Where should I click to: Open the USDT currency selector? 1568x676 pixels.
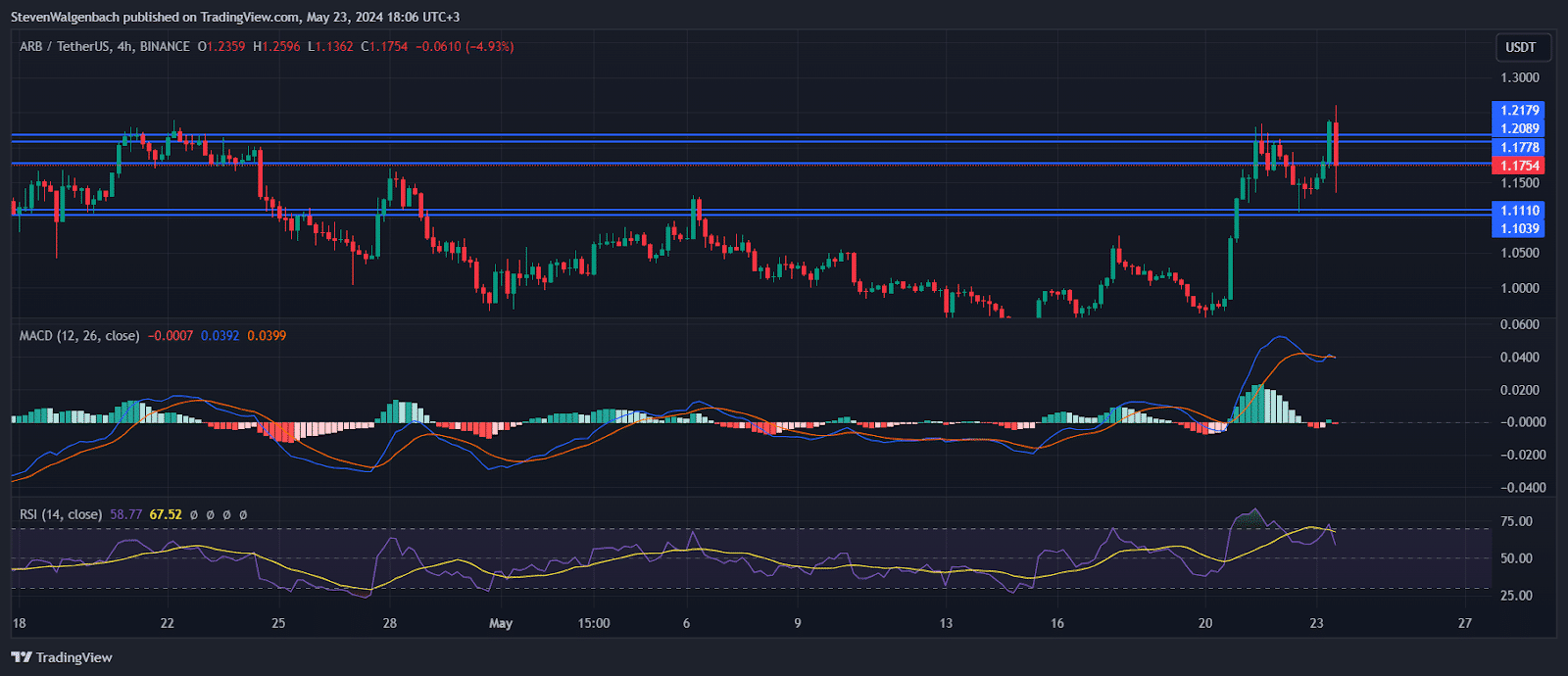pos(1520,47)
